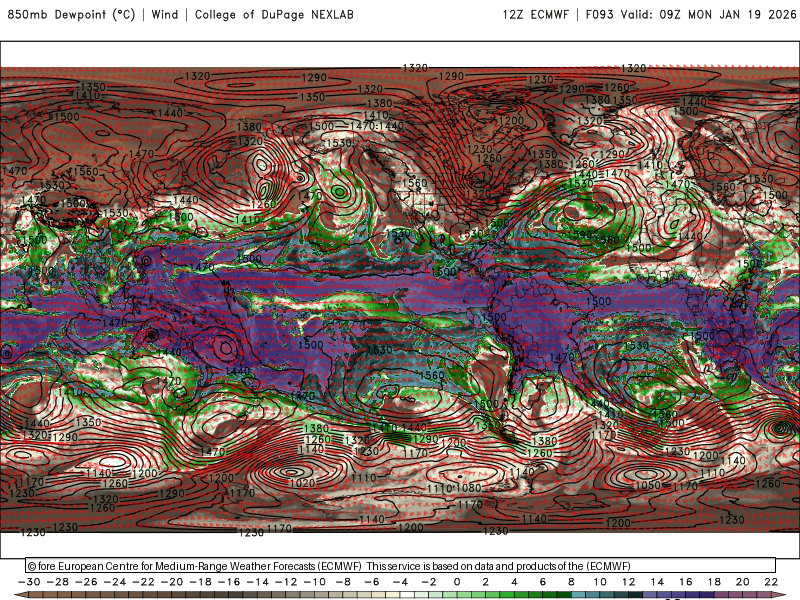Screen dimensions: 800x600
Task: Click the -12 value on the color scale
Action: pyautogui.click(x=287, y=582)
